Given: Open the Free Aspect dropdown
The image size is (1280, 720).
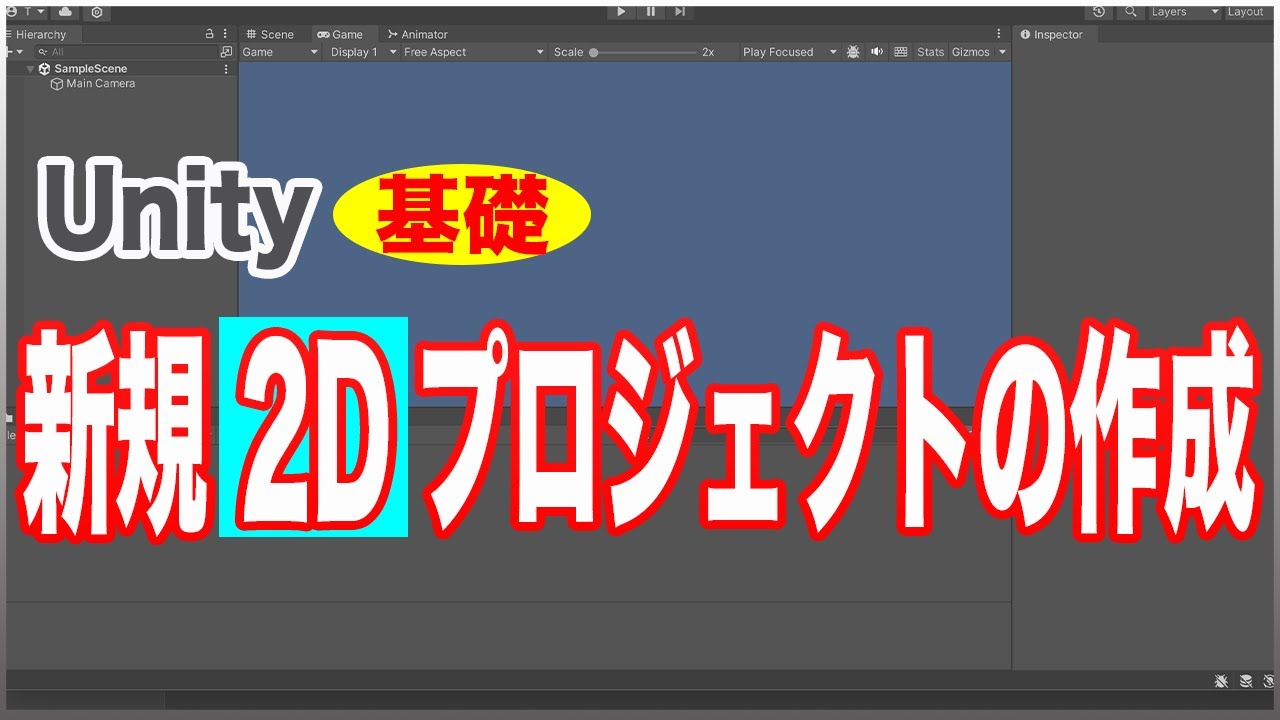Looking at the screenshot, I should tap(474, 52).
